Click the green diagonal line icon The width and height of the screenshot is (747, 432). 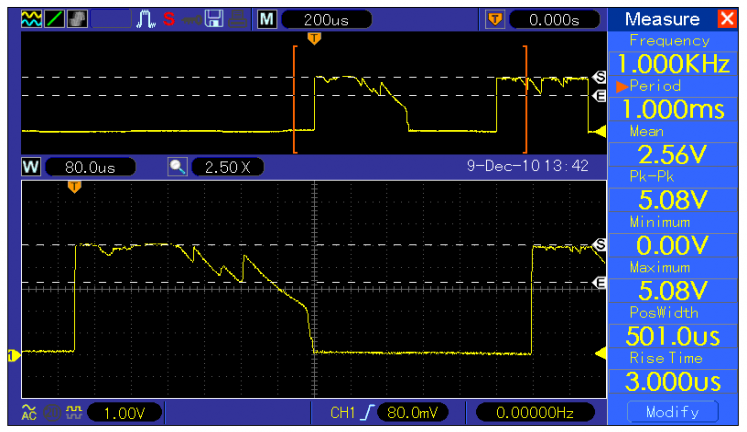pos(53,19)
